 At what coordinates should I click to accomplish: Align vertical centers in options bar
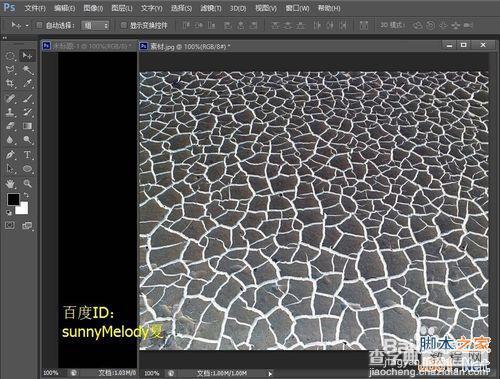[199, 25]
